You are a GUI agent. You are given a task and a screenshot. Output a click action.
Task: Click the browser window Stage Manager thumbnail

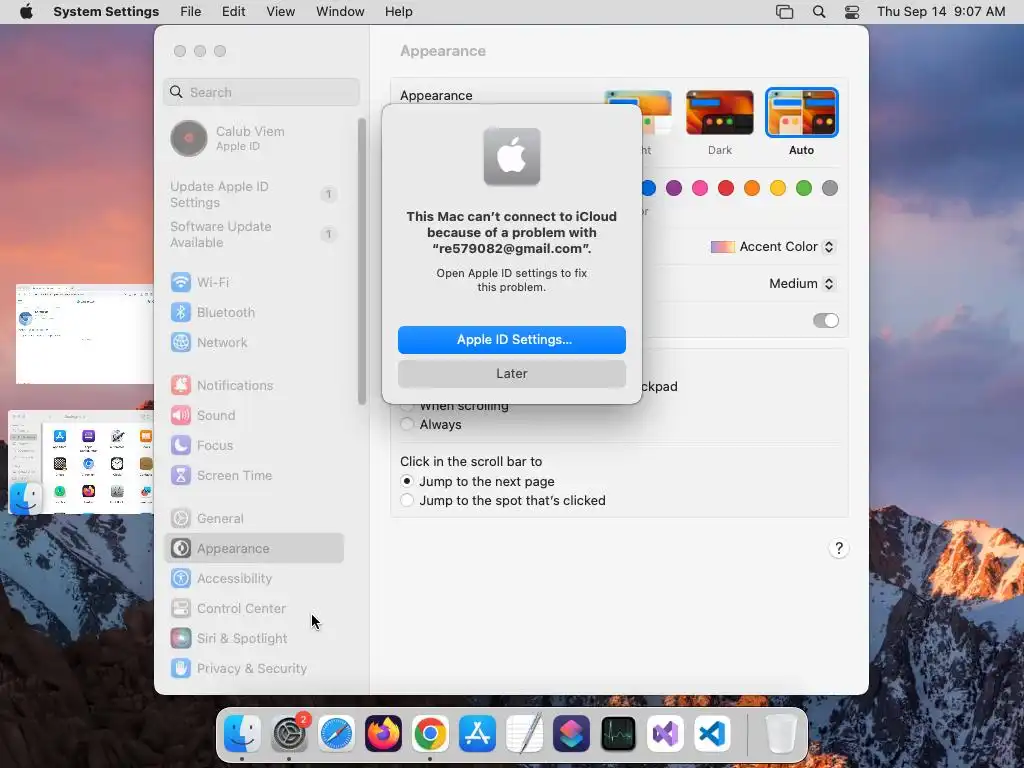point(85,334)
